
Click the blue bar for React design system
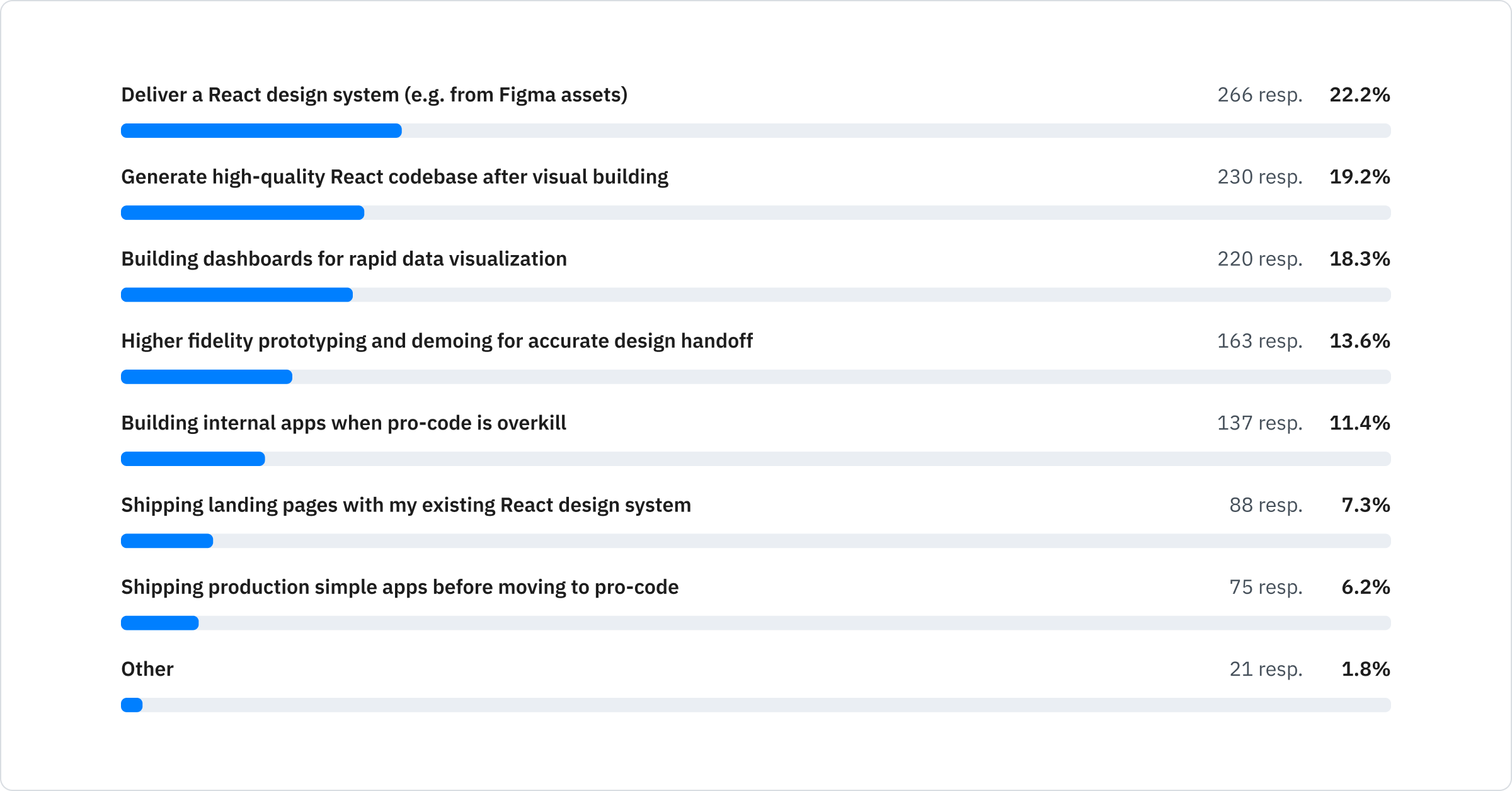click(x=261, y=131)
